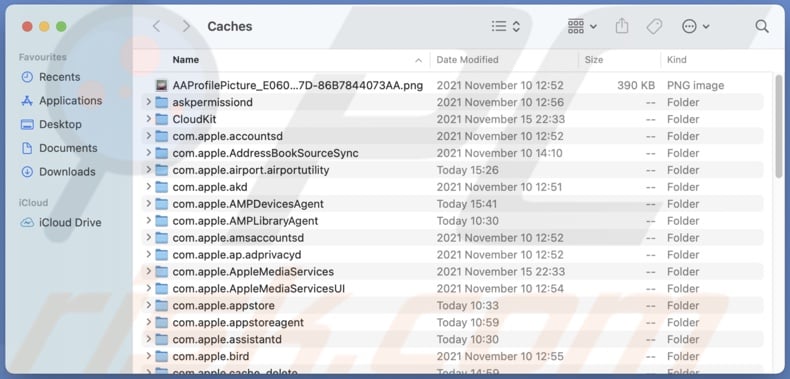Expand the com.apple.accountsd folder
The width and height of the screenshot is (790, 379).
[x=148, y=136]
